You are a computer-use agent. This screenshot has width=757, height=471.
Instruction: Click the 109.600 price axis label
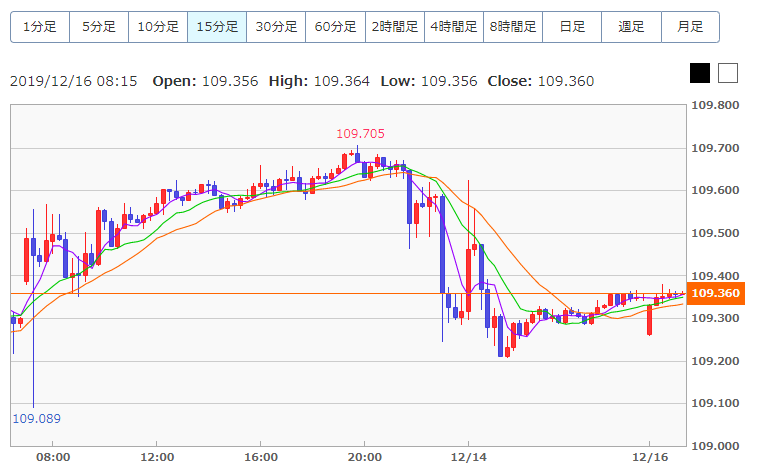click(715, 190)
